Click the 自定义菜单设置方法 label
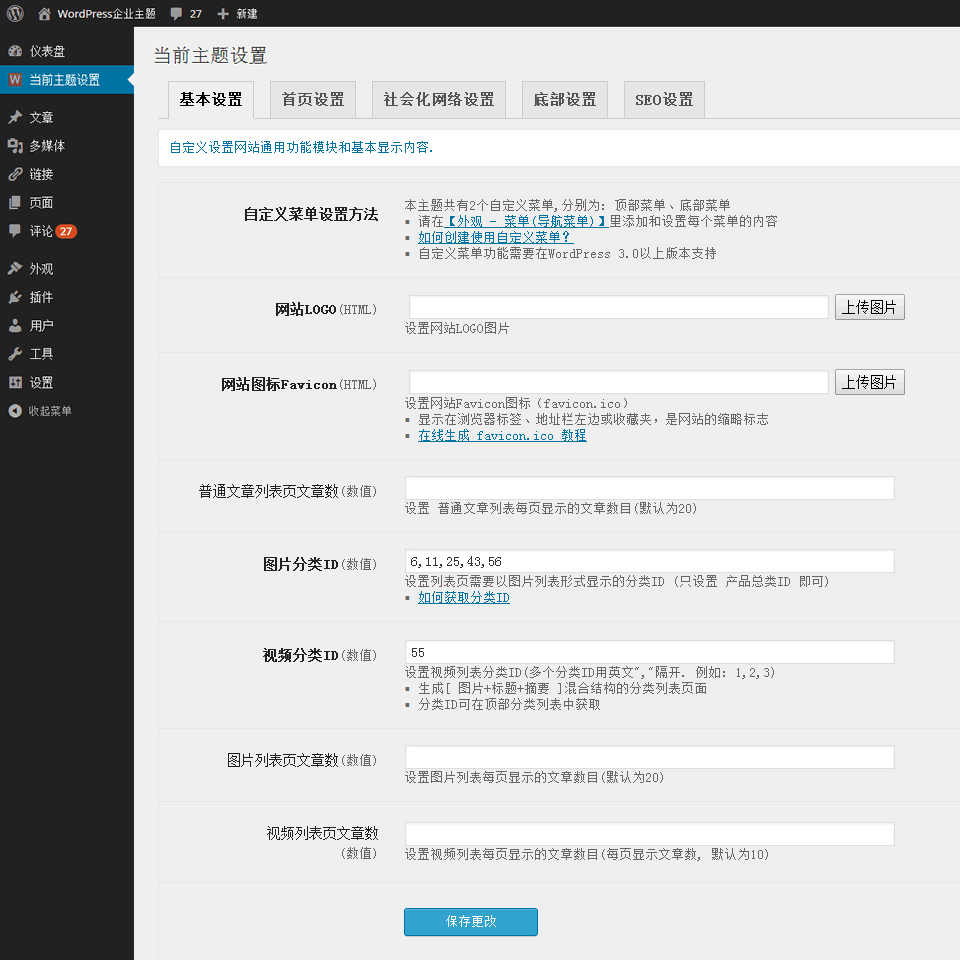Screen dimensions: 960x960 (311, 214)
